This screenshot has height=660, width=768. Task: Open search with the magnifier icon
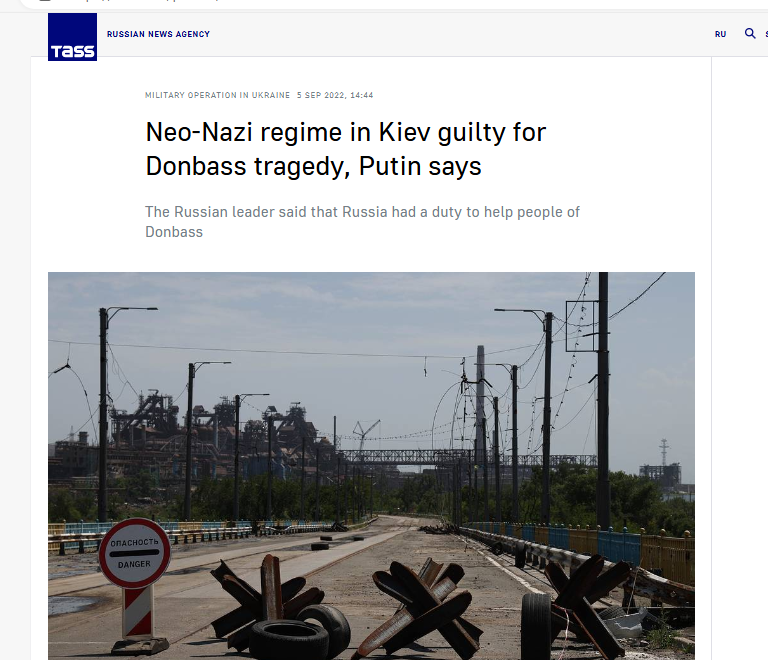(750, 33)
